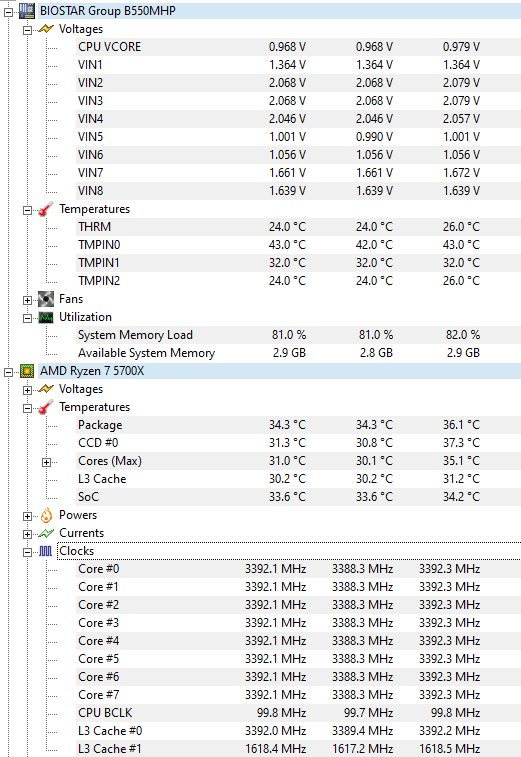Select the SoC temperature row
The height and width of the screenshot is (757, 521).
pos(298,497)
